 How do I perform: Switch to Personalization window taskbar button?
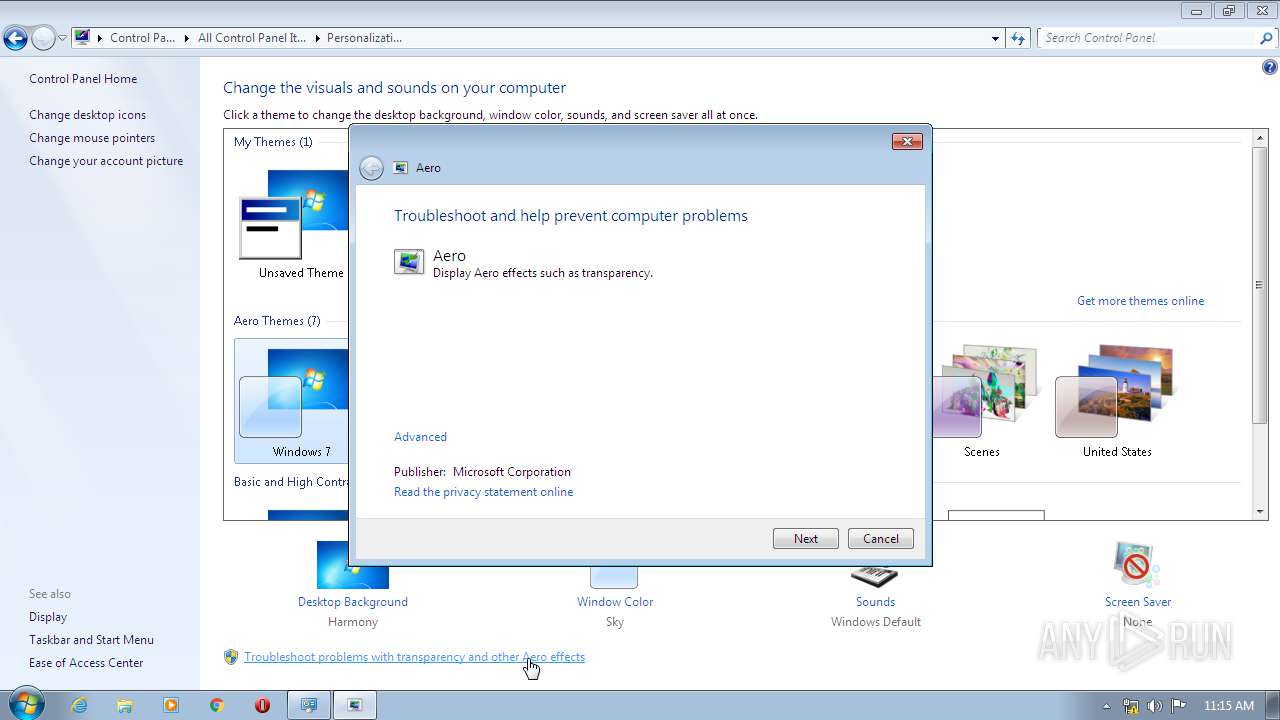click(x=309, y=705)
